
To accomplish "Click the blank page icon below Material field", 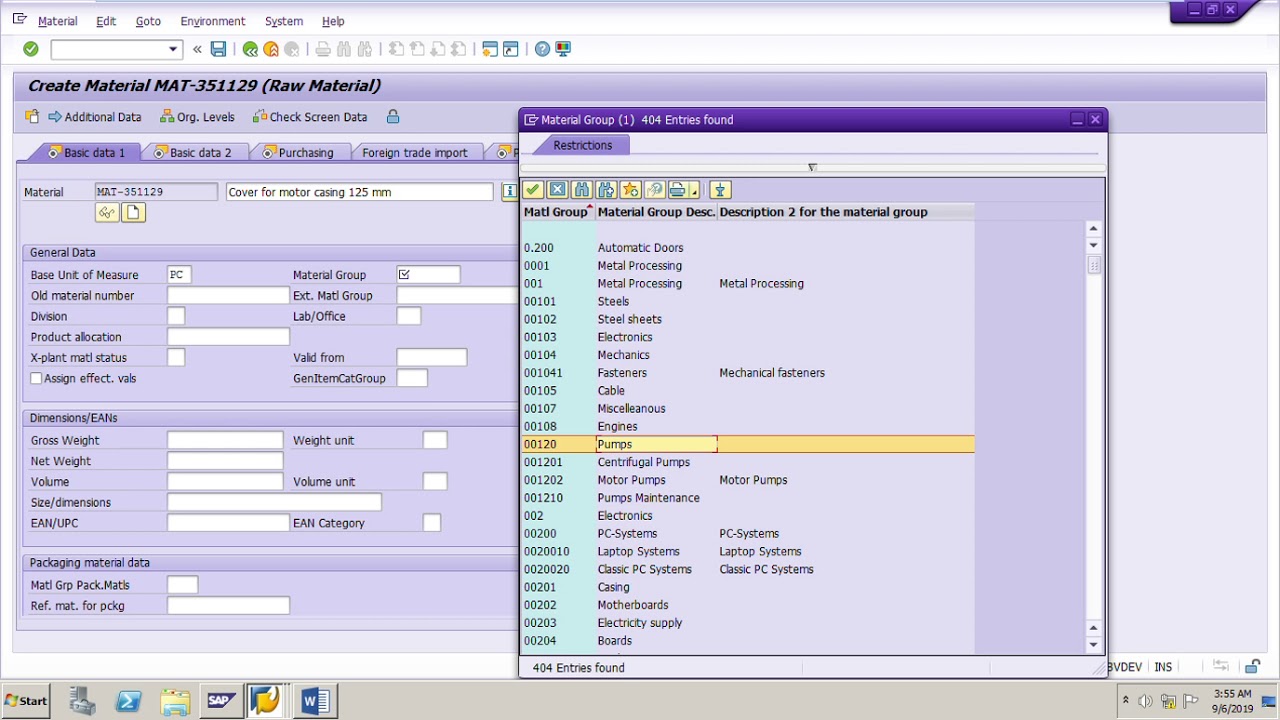I will click(134, 212).
